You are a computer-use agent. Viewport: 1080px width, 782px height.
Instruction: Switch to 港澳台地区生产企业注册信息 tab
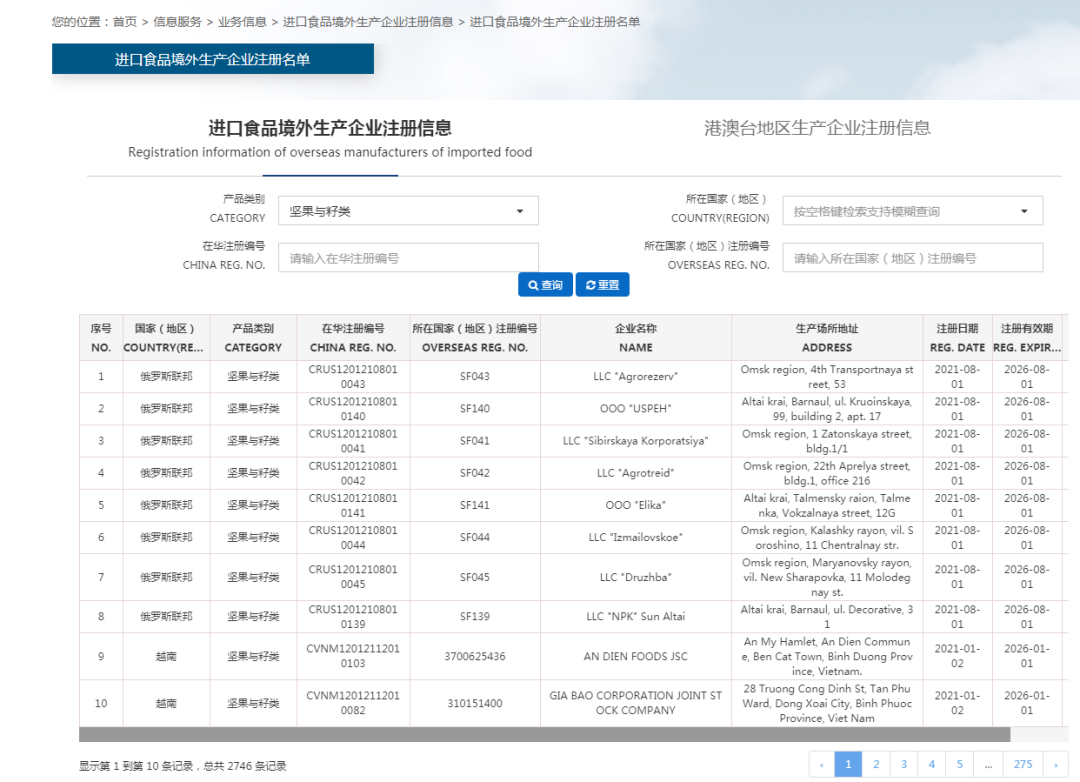tap(817, 128)
